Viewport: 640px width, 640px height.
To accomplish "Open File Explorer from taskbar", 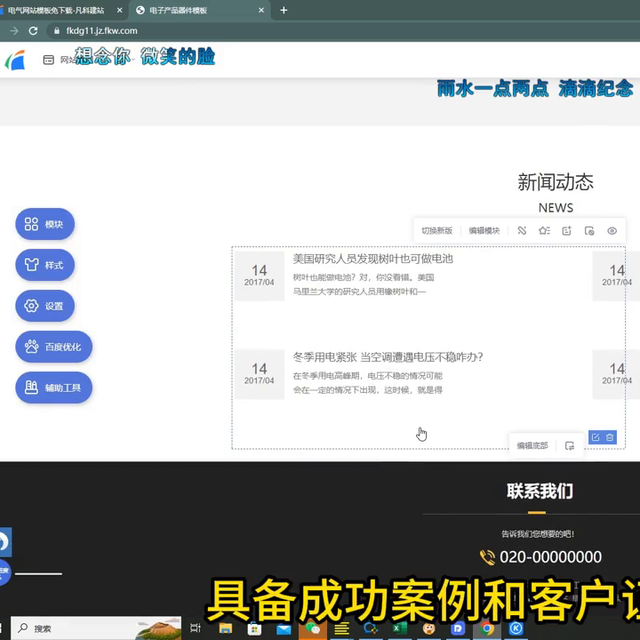I will coord(225,628).
